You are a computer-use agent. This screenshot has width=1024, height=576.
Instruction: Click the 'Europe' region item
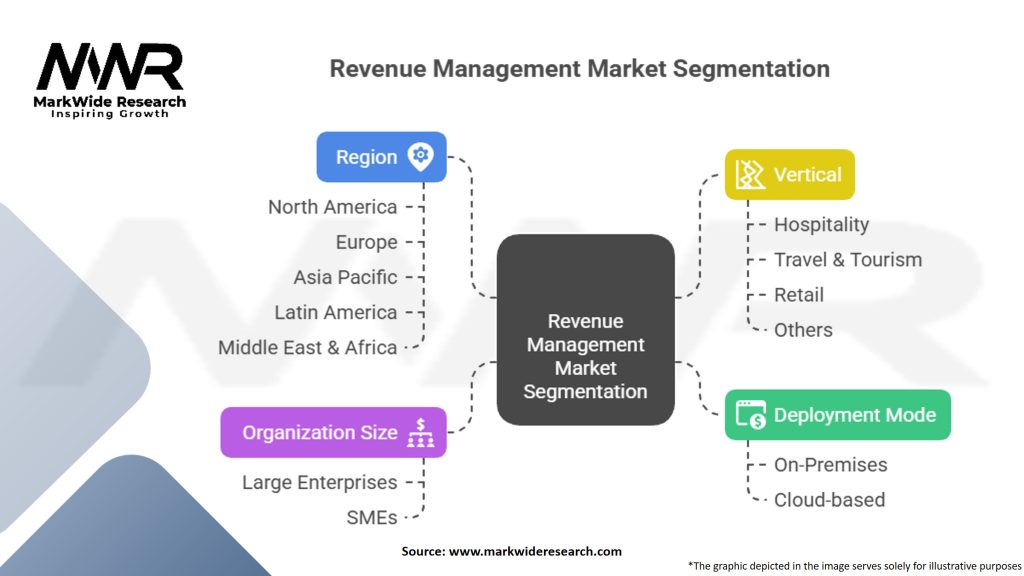click(366, 242)
